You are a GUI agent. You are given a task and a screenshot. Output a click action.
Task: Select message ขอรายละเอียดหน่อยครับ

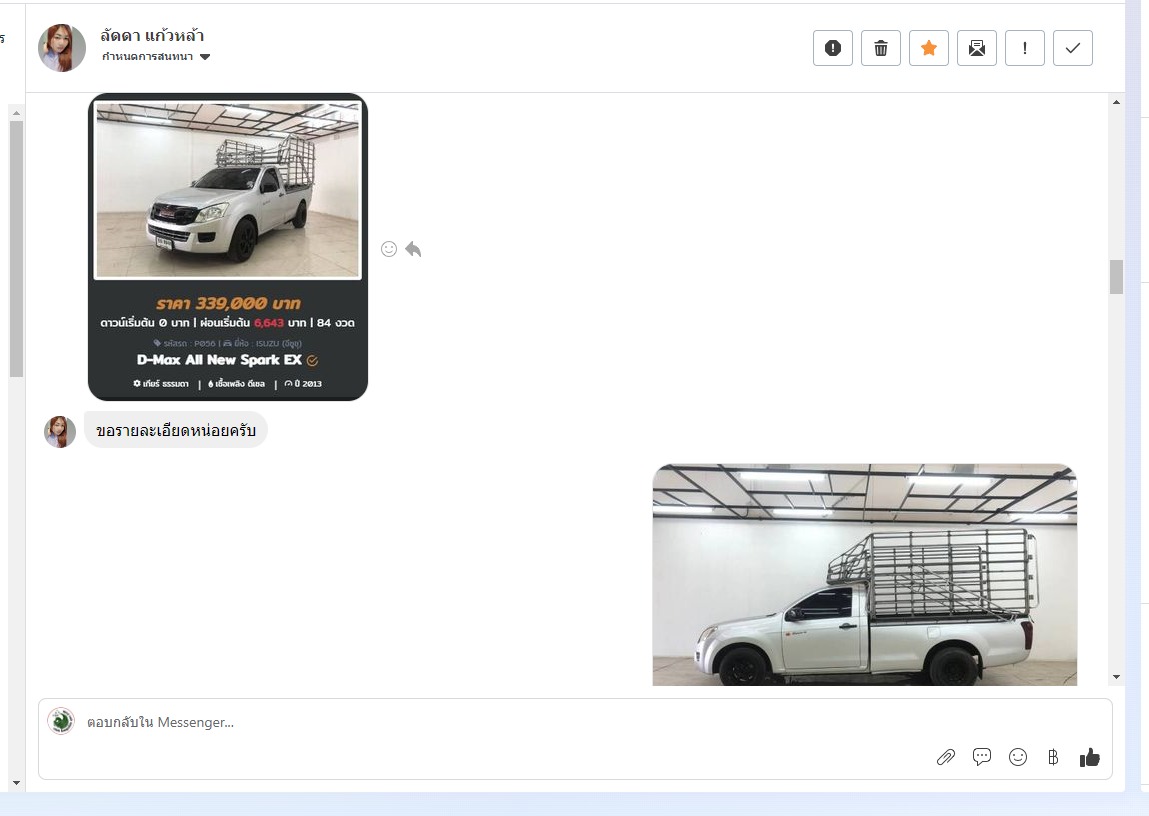point(176,430)
